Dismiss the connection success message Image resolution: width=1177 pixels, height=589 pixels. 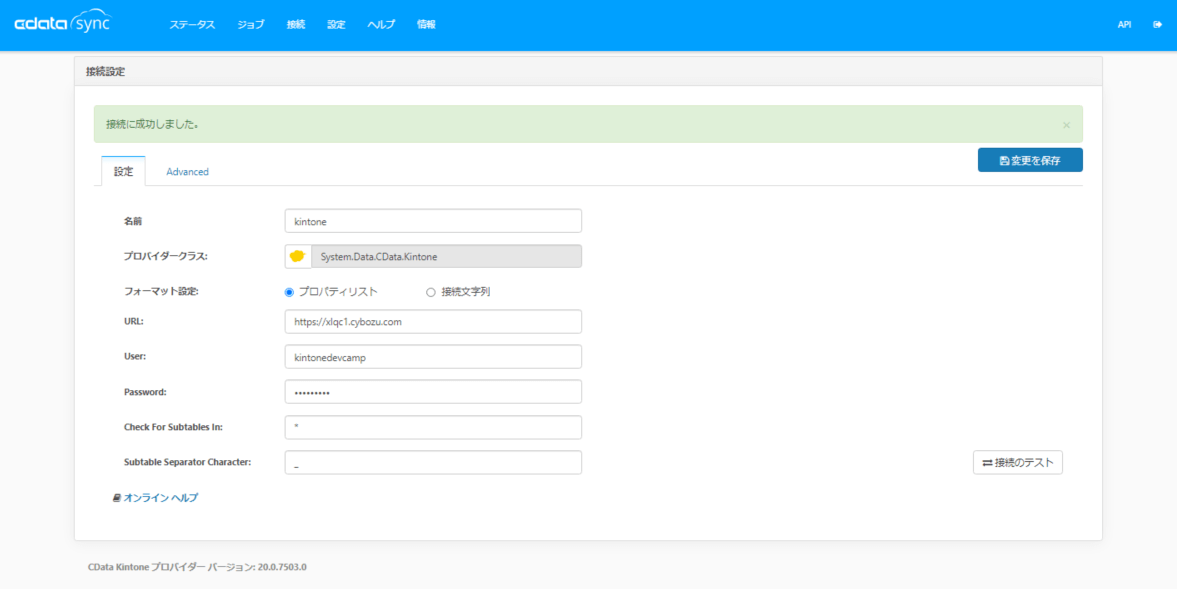tap(1066, 125)
